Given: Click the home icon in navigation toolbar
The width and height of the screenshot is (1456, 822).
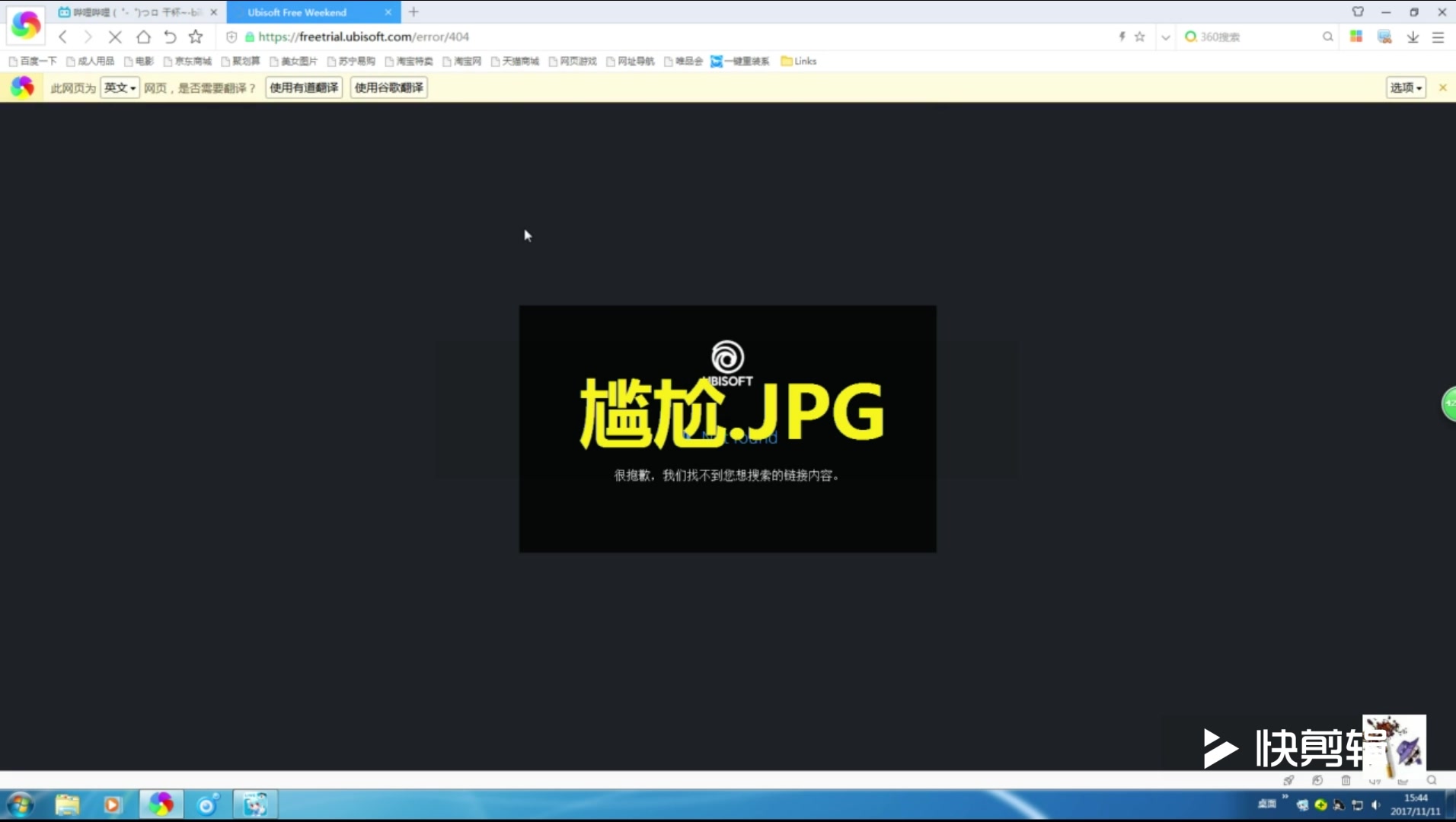Looking at the screenshot, I should [x=143, y=37].
